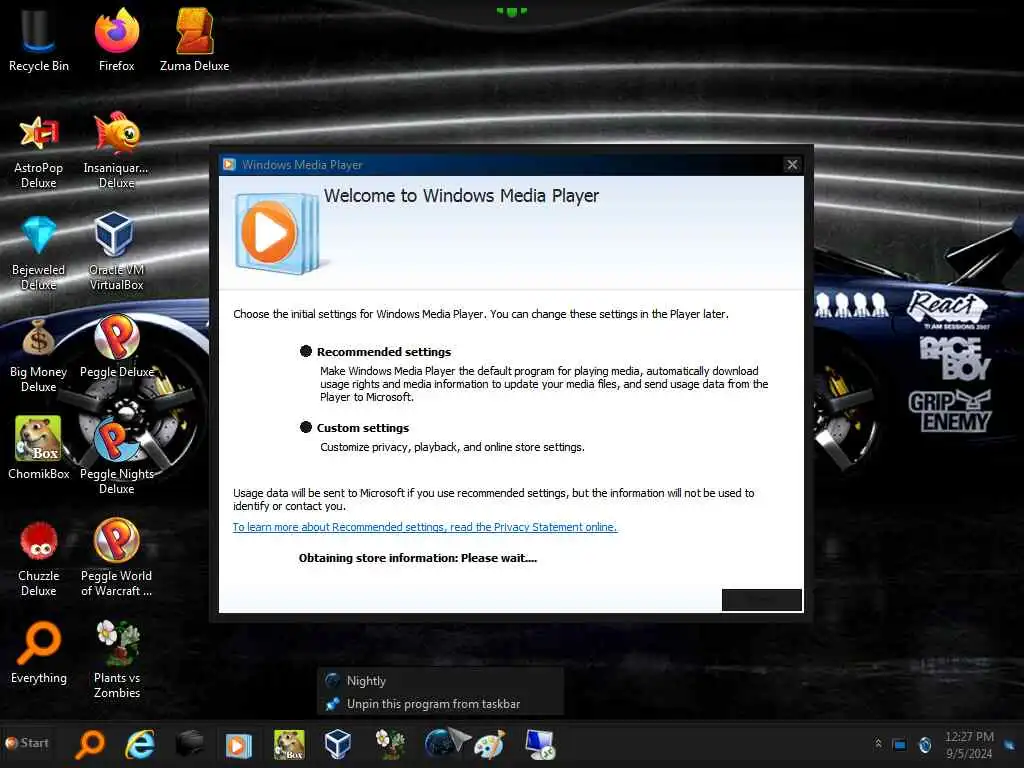Select the Recommended settings radio button

click(x=306, y=351)
